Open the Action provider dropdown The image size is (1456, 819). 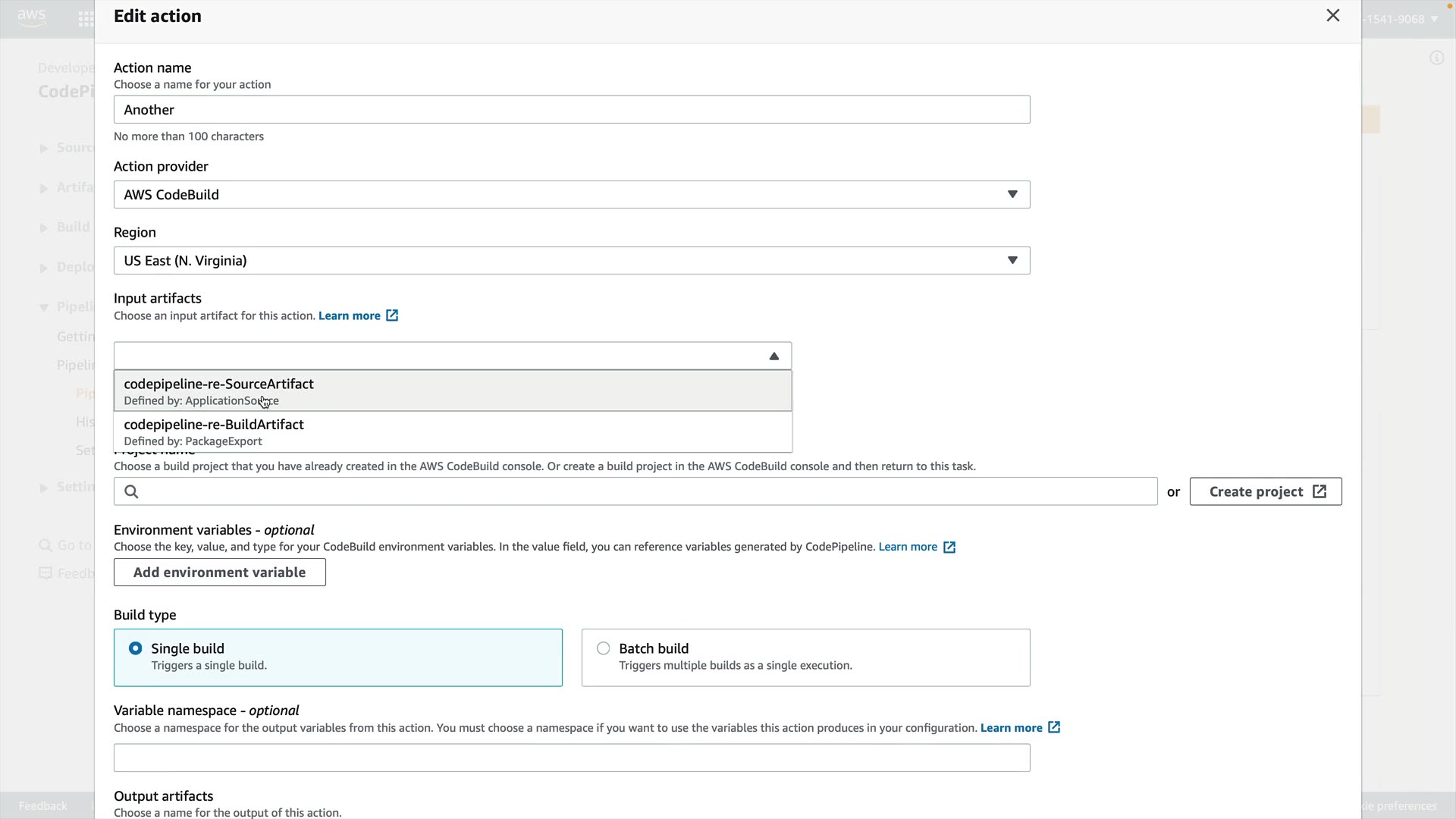click(571, 195)
